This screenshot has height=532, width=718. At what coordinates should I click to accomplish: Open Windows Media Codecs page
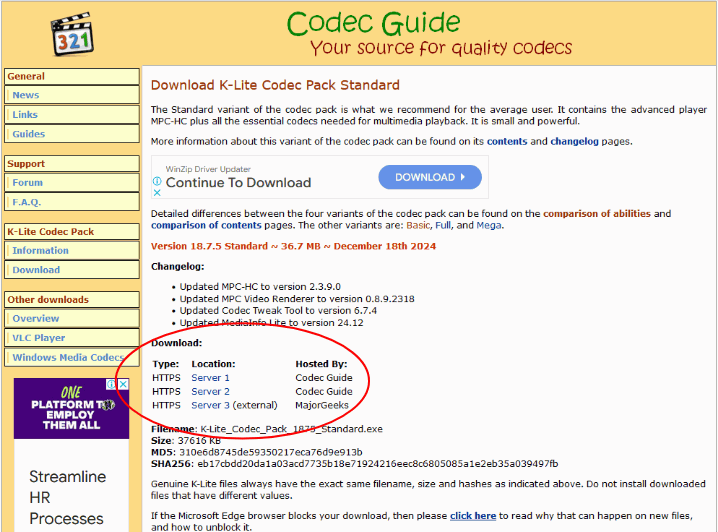tap(72, 357)
